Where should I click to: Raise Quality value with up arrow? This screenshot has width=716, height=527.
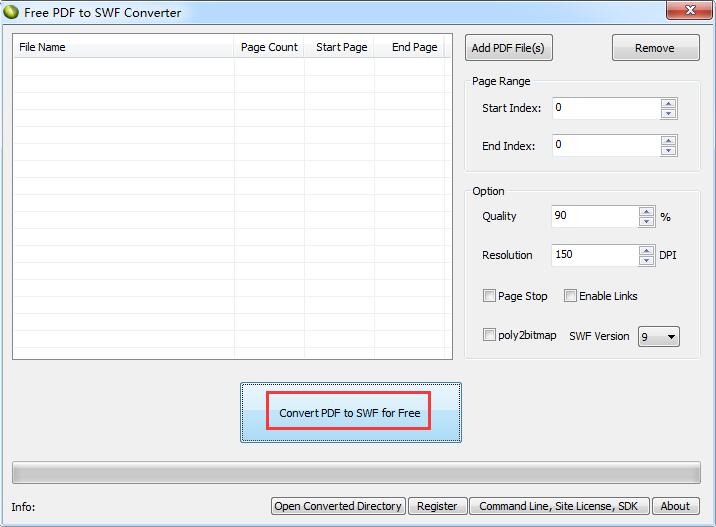tap(646, 211)
